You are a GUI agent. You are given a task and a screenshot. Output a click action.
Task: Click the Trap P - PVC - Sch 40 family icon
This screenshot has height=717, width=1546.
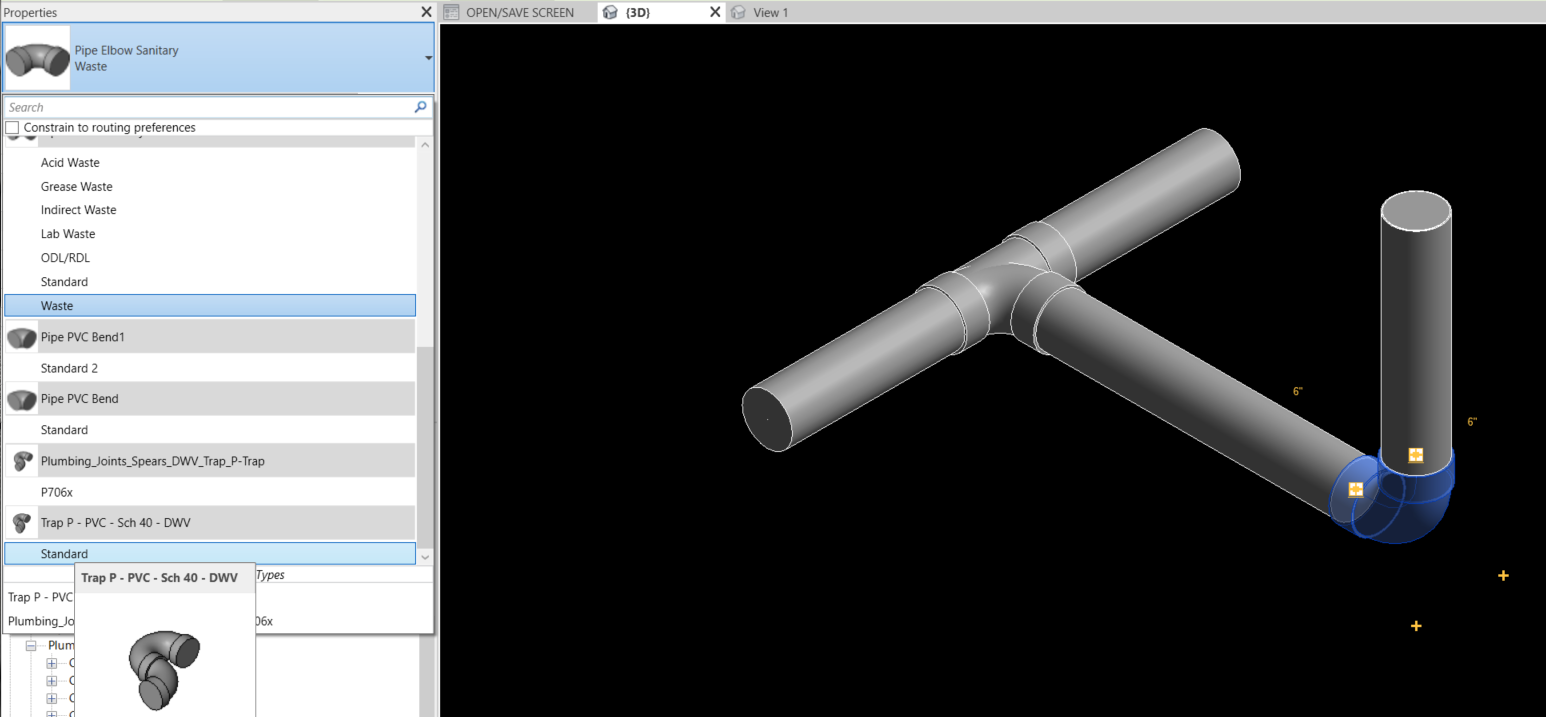[x=21, y=522]
